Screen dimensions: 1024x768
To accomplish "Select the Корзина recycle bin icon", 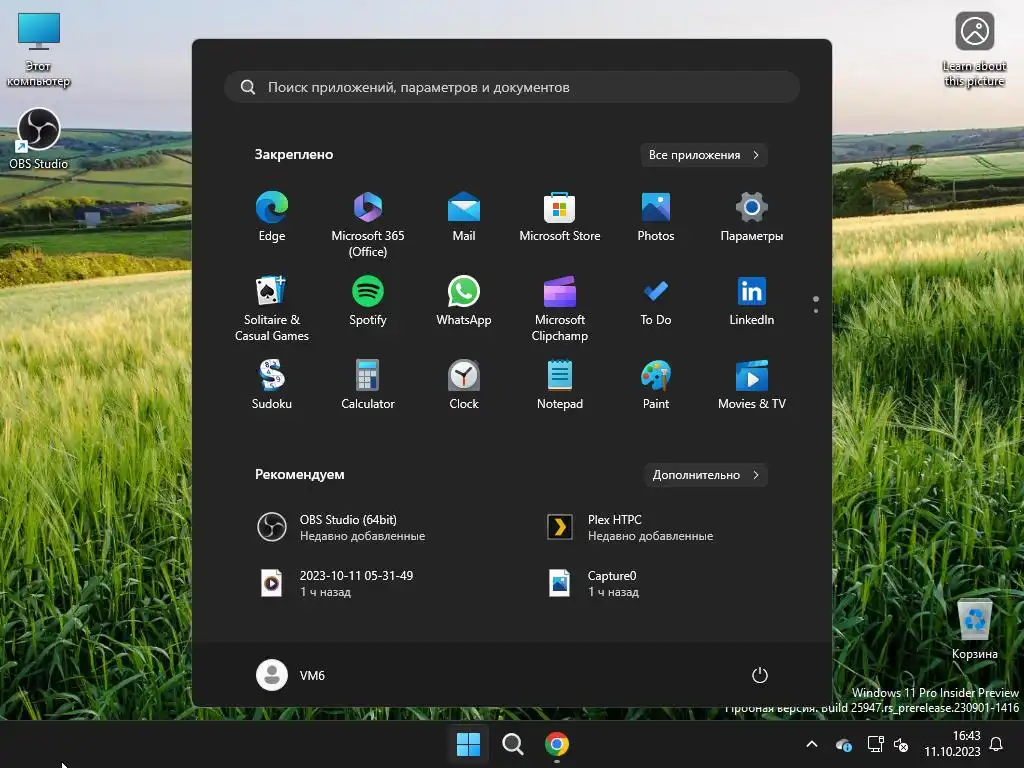I will click(974, 629).
